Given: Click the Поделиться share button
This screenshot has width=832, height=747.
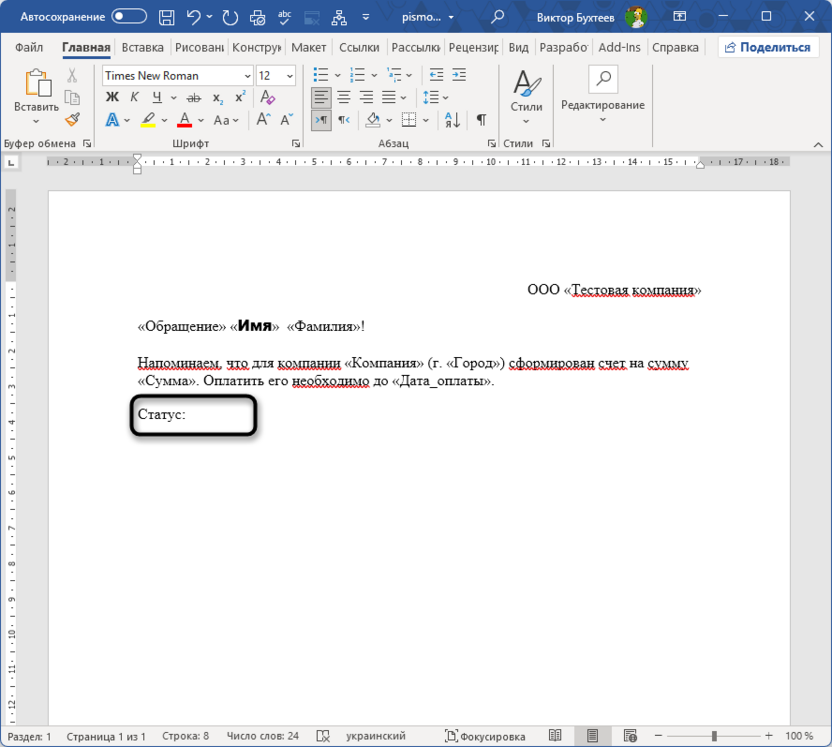Looking at the screenshot, I should point(768,47).
